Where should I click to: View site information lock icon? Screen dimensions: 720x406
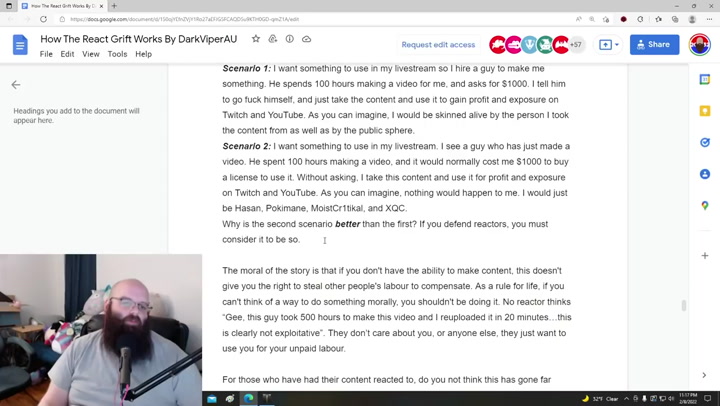tap(62, 19)
